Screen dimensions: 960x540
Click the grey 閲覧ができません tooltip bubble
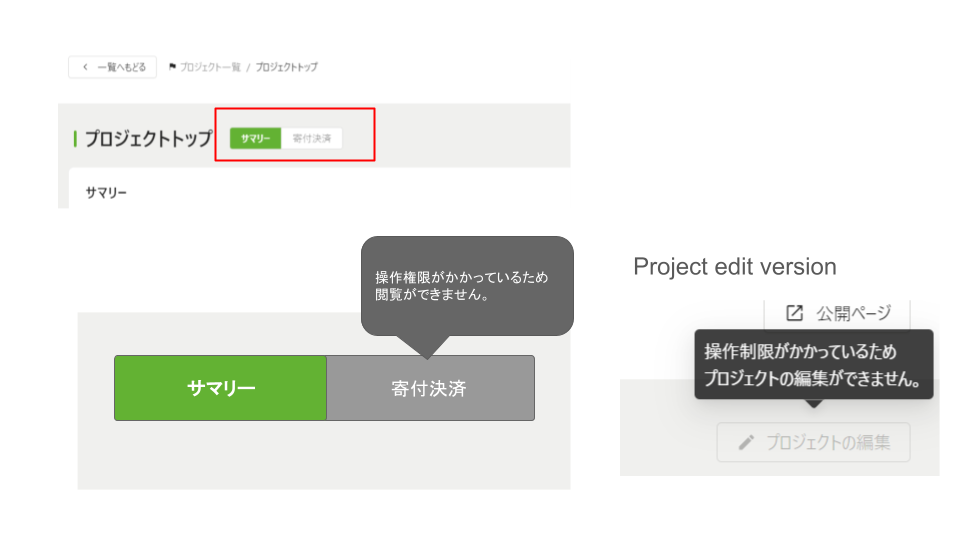point(466,285)
